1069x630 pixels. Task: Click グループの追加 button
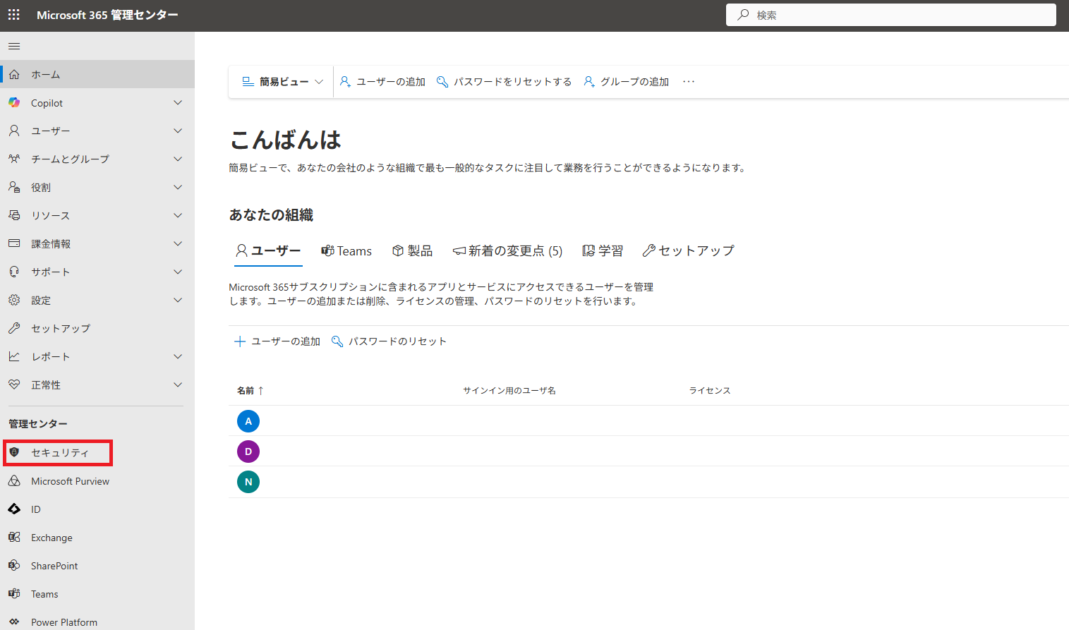[x=626, y=82]
